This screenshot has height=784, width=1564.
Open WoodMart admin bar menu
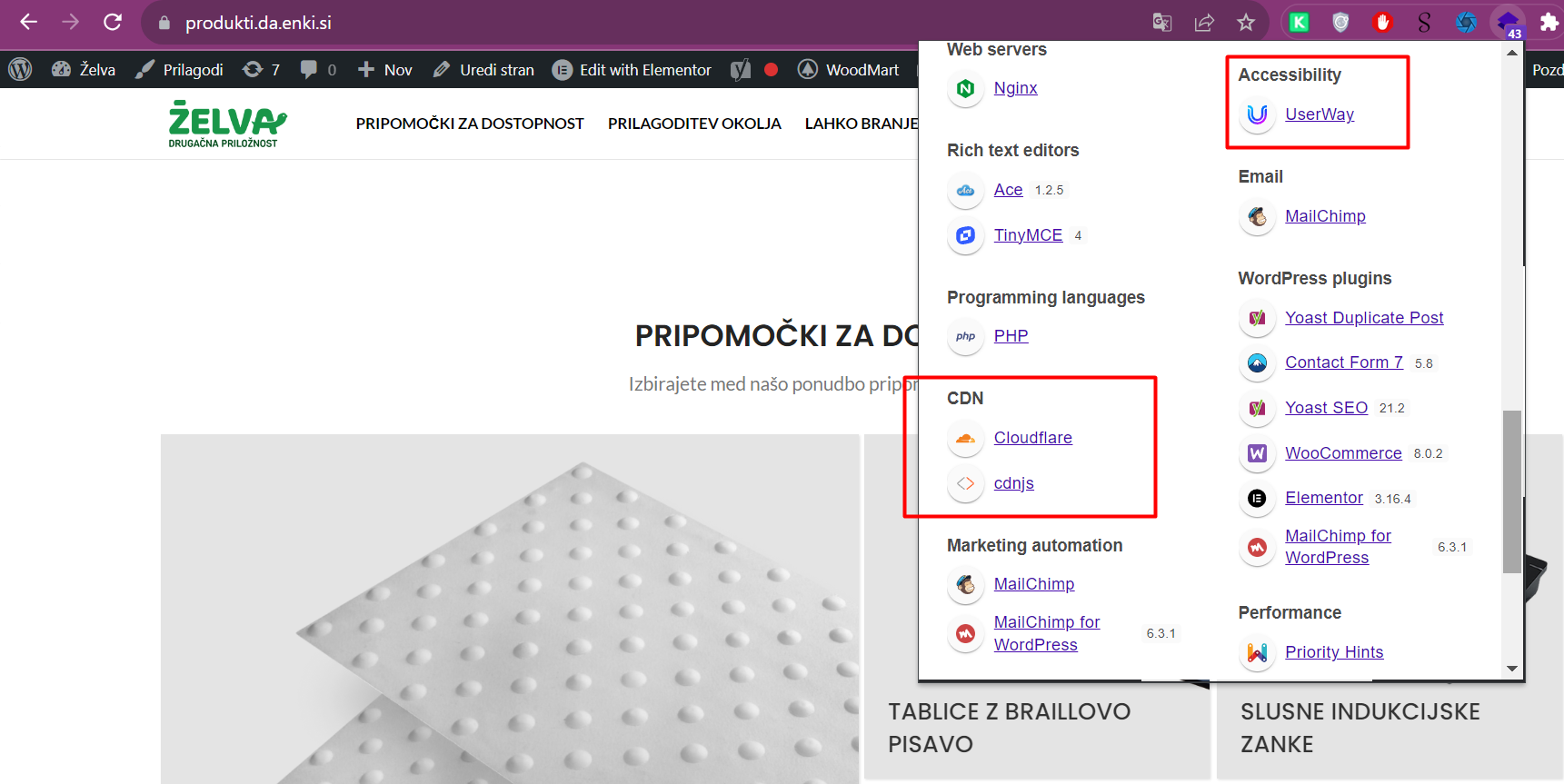[x=848, y=69]
